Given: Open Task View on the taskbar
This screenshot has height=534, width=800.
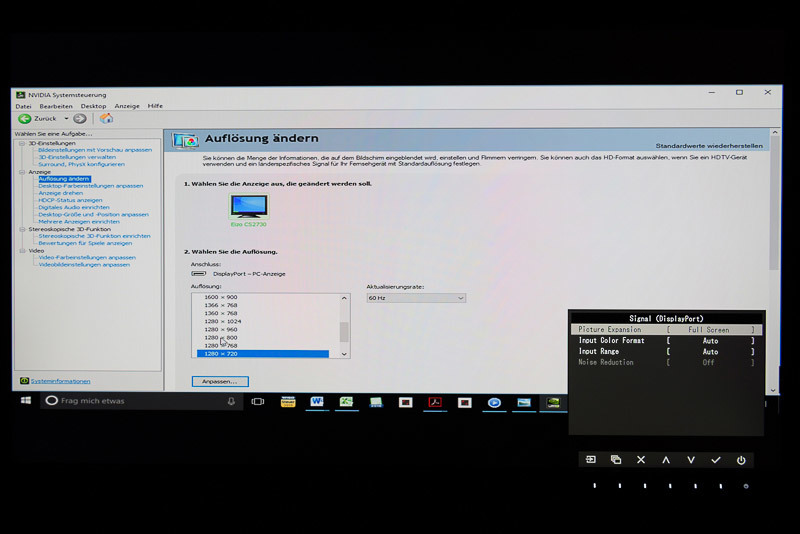Looking at the screenshot, I should point(258,401).
